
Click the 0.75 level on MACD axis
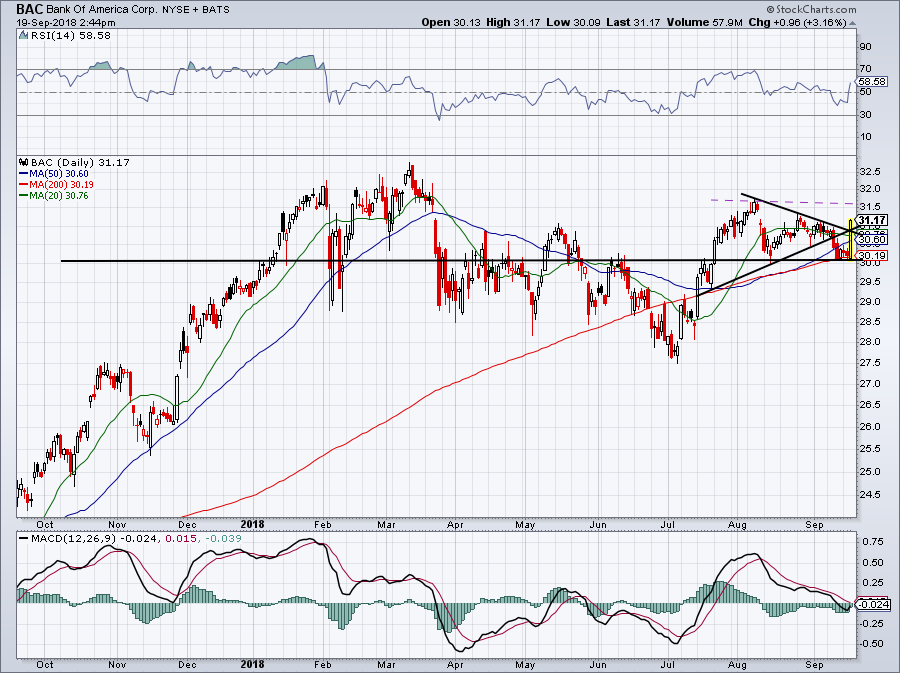[x=872, y=541]
